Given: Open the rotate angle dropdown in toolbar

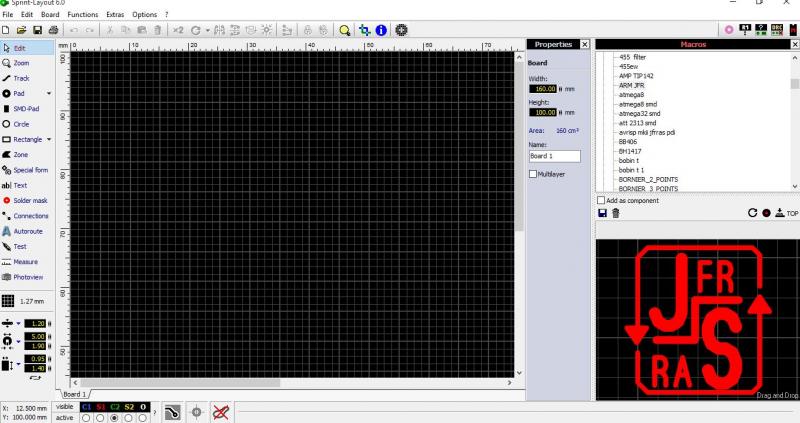Looking at the screenshot, I should click(x=208, y=31).
